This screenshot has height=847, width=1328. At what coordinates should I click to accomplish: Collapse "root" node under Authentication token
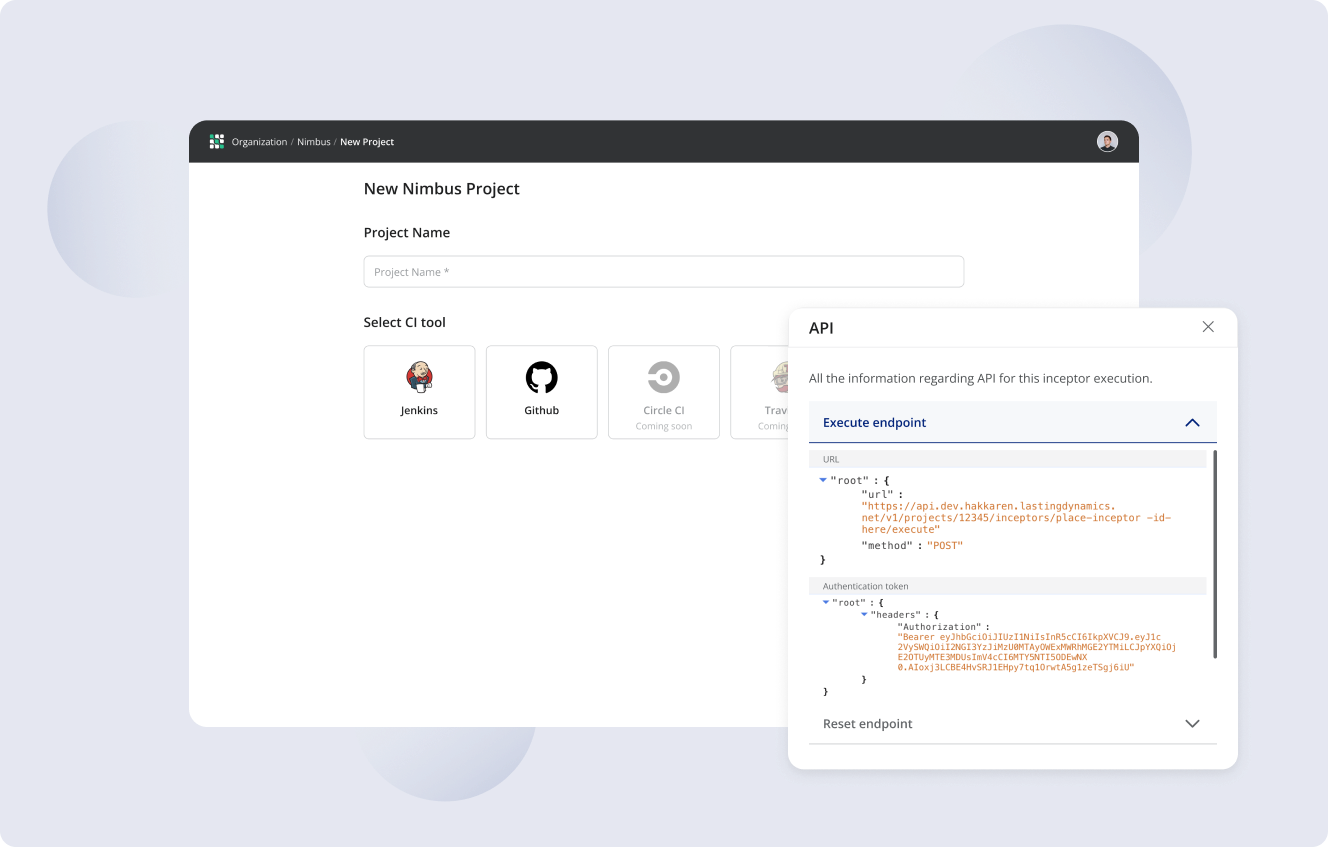point(826,602)
